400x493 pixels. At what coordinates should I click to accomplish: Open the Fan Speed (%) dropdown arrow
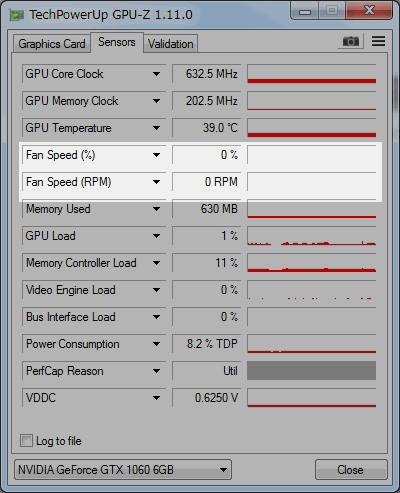[x=156, y=155]
